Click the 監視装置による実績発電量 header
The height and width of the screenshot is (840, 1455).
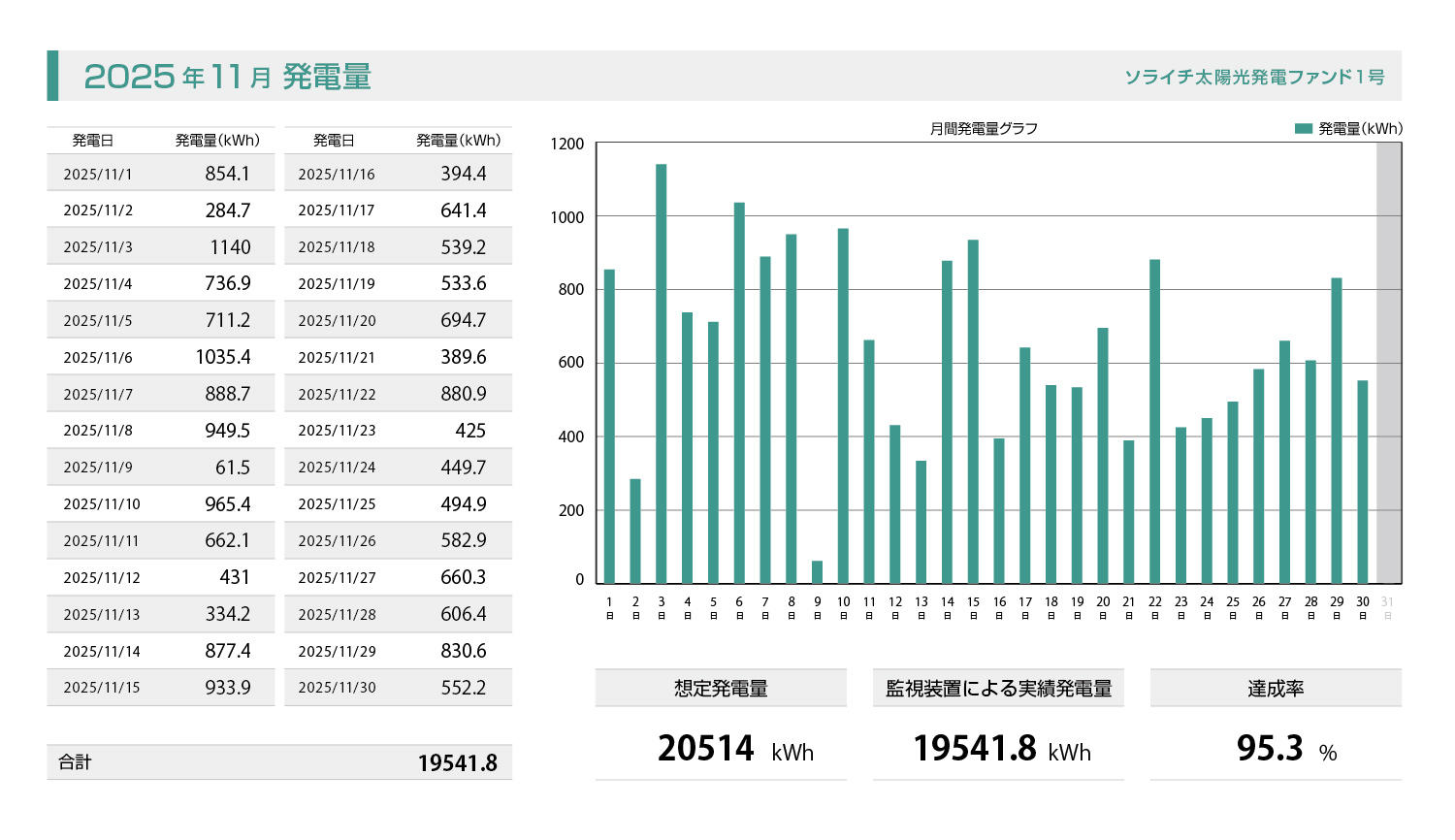click(998, 689)
